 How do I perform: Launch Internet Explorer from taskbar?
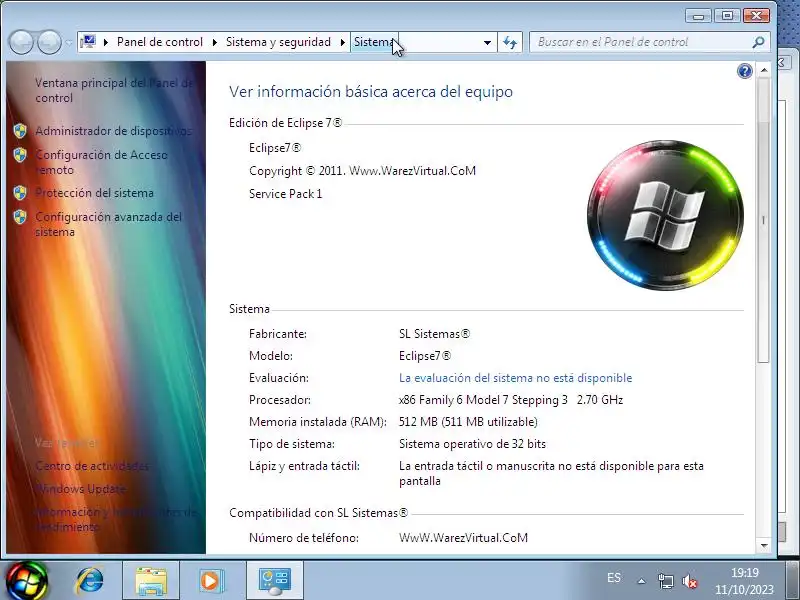[x=90, y=581]
